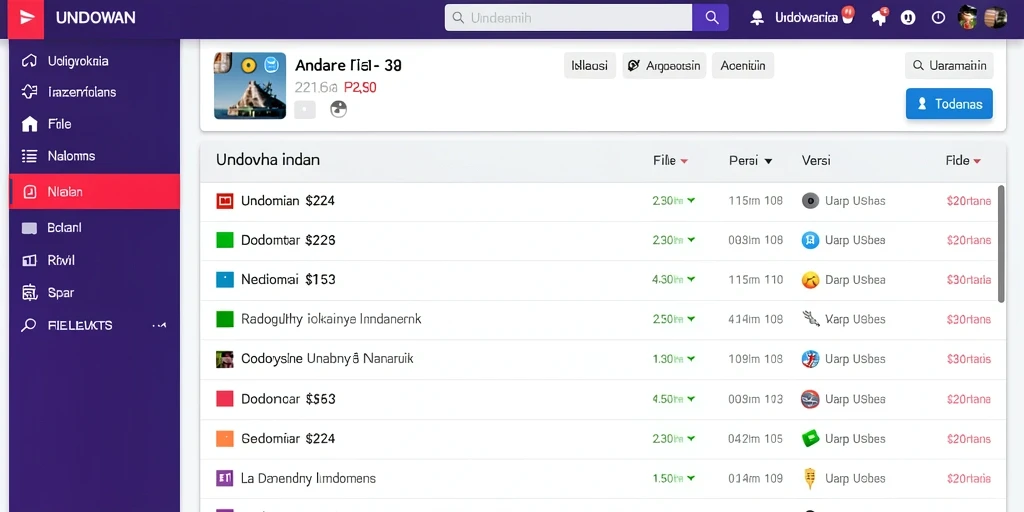Click the clock icon in top bar
The image size is (1024, 512).
[938, 18]
